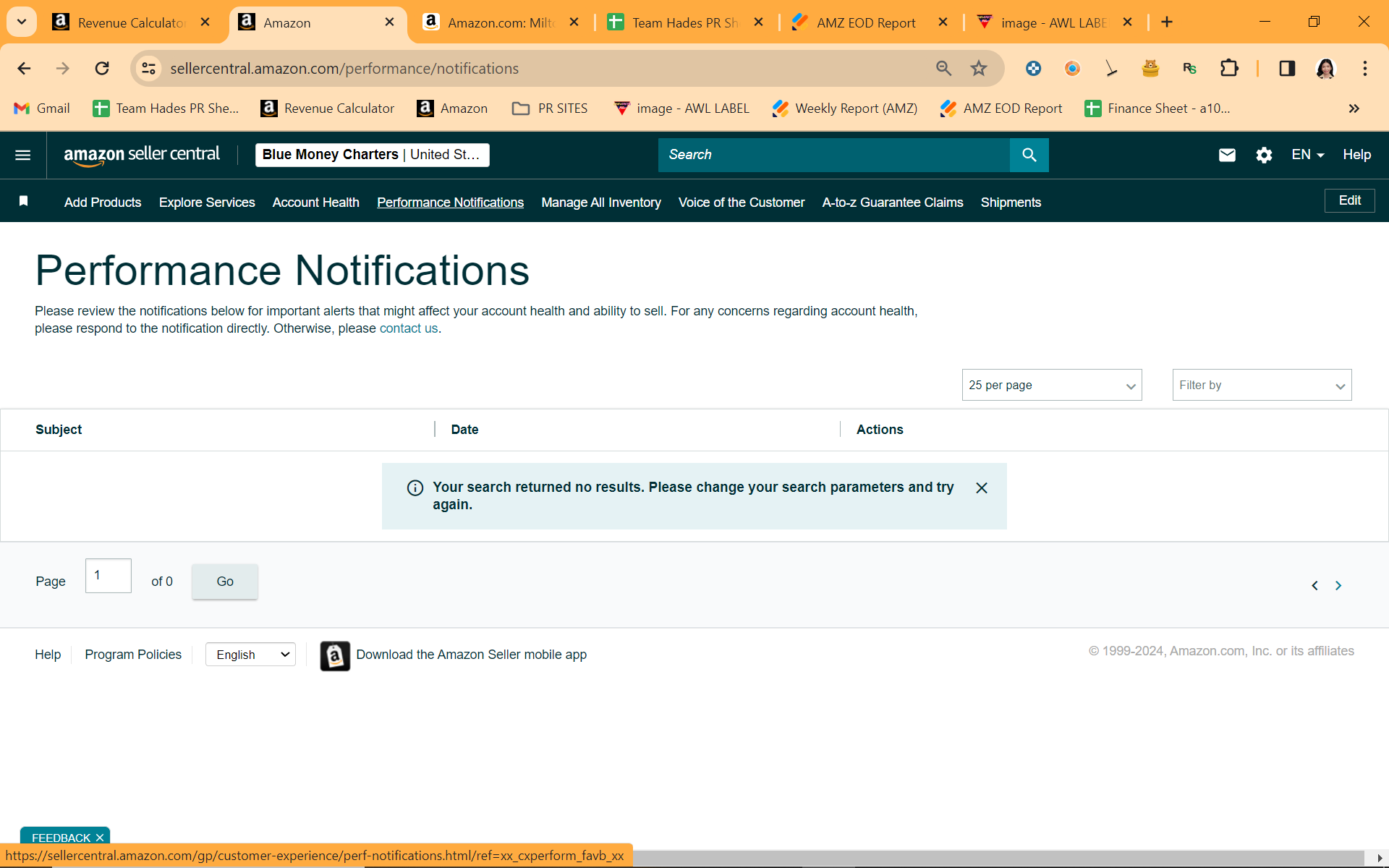The width and height of the screenshot is (1389, 868).
Task: Open the browser extensions puzzle icon
Action: [1229, 69]
